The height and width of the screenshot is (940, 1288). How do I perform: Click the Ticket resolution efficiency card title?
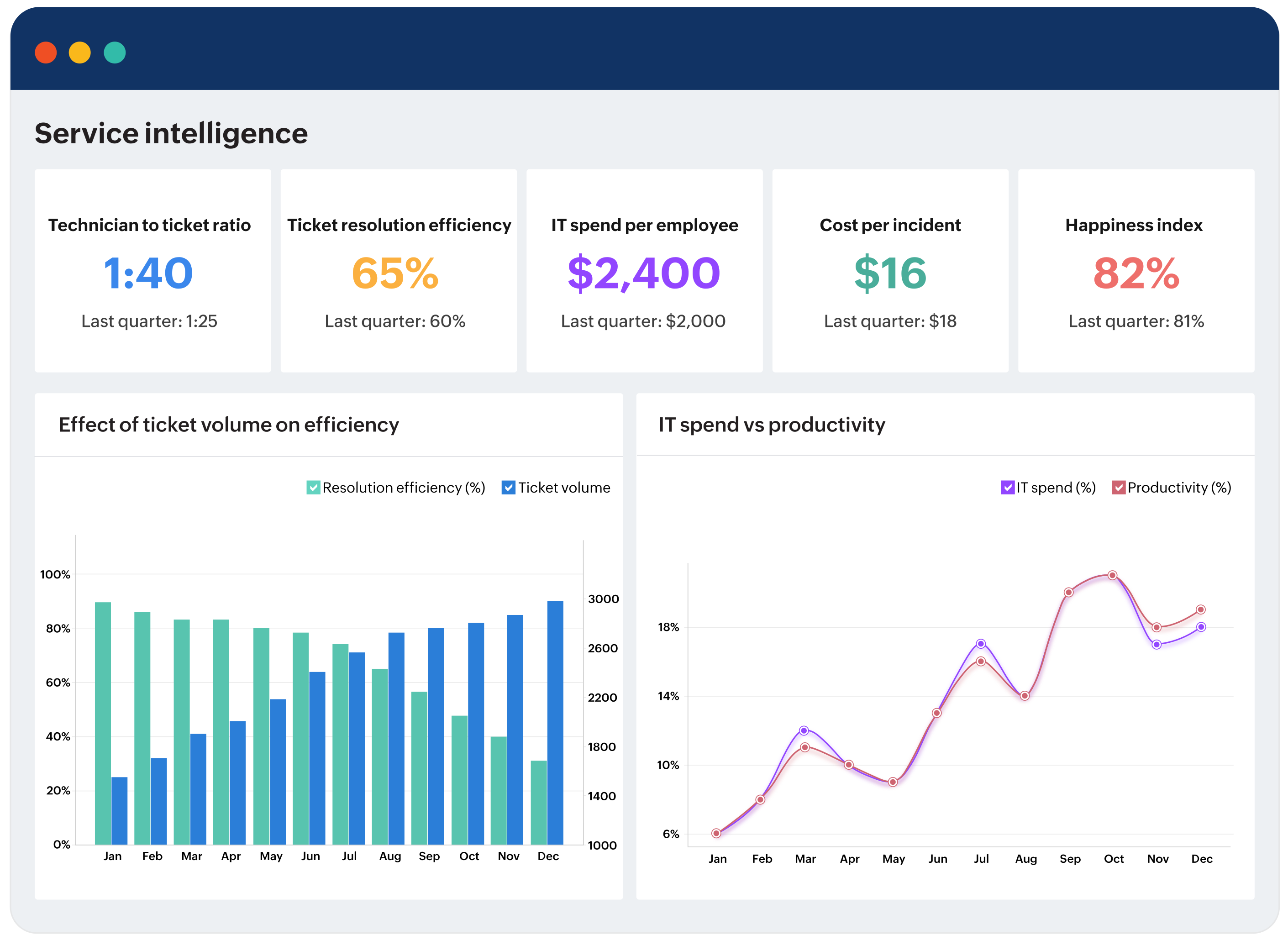(399, 226)
